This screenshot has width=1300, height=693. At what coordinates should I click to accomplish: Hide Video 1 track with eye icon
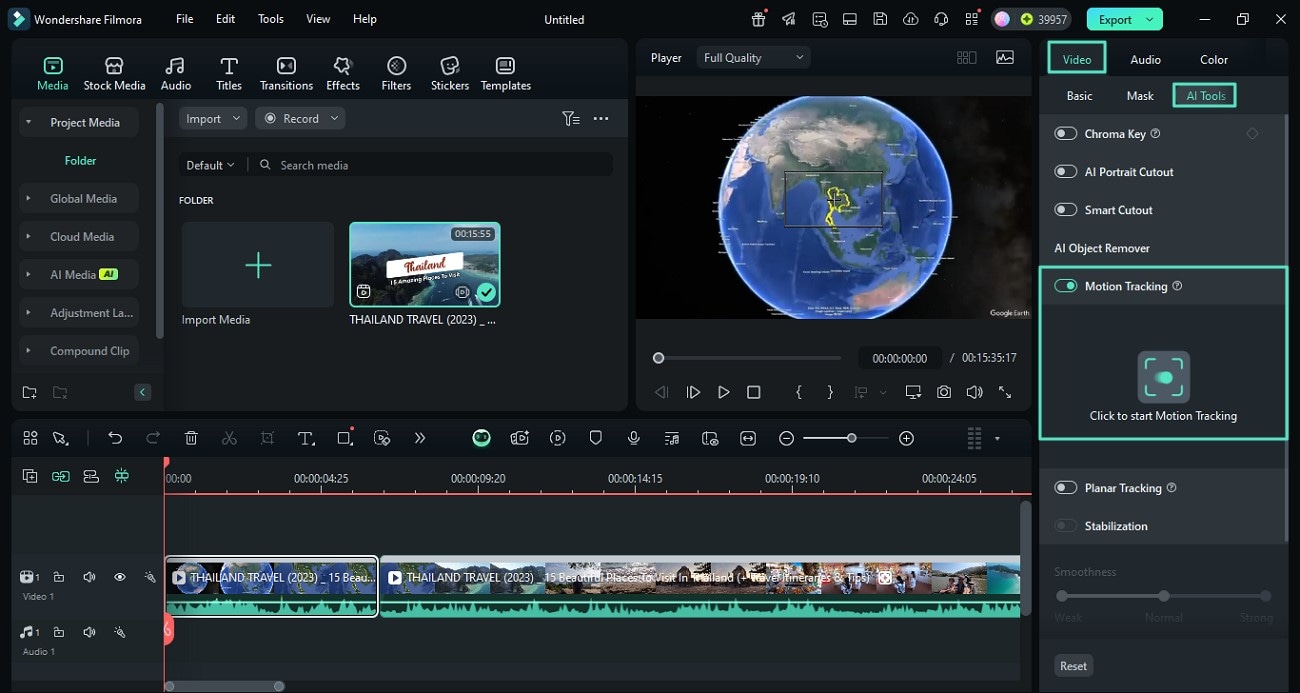(x=119, y=577)
